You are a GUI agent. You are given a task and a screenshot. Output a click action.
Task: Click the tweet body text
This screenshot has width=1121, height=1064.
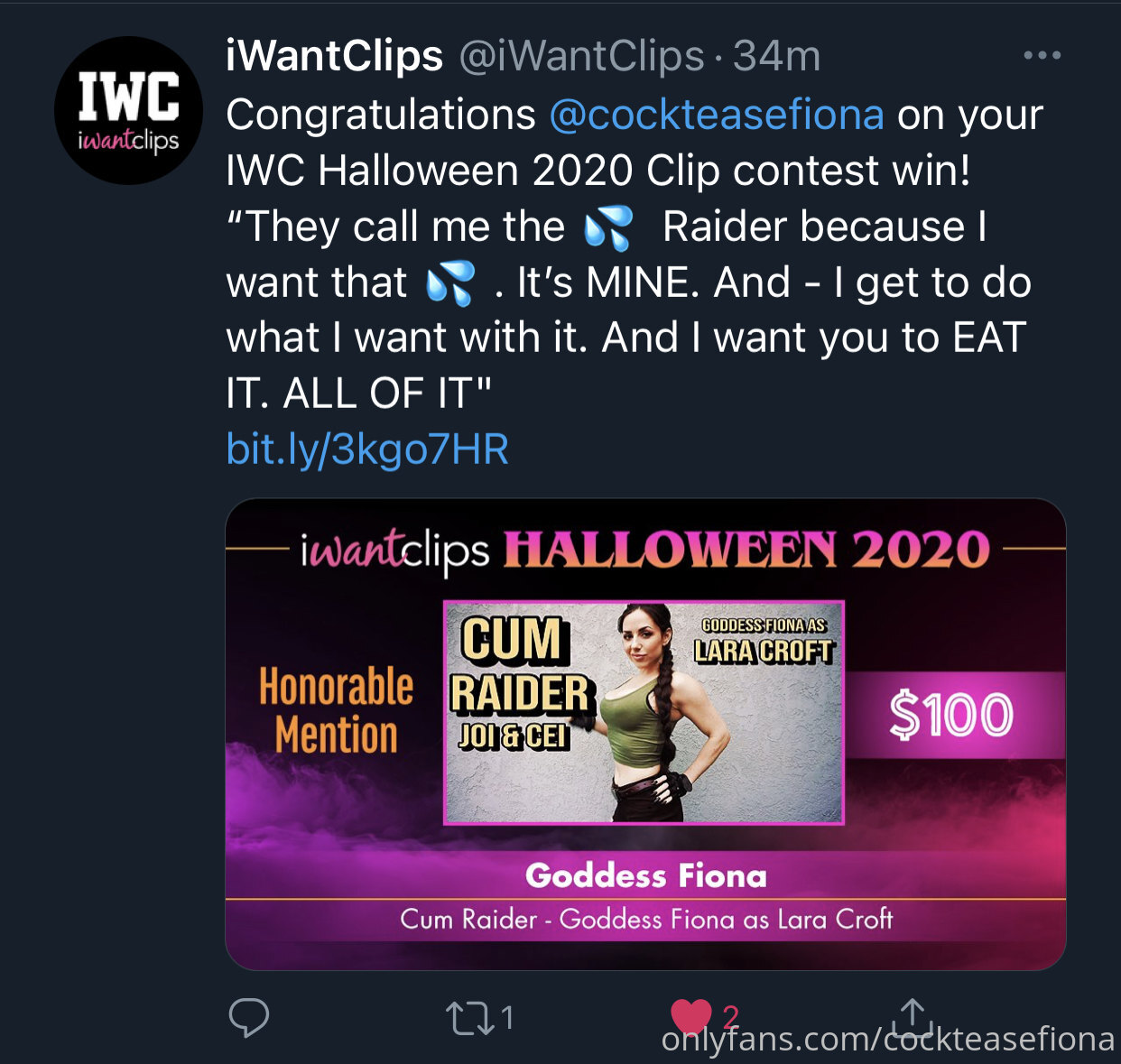click(635, 254)
